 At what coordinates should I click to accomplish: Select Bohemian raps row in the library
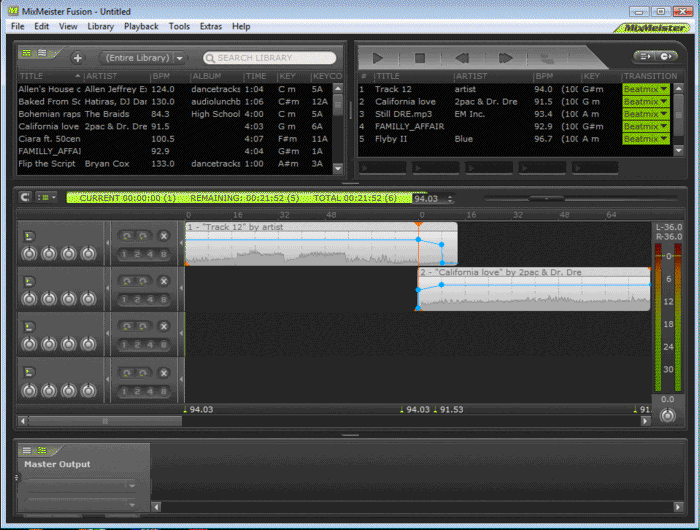coord(175,114)
